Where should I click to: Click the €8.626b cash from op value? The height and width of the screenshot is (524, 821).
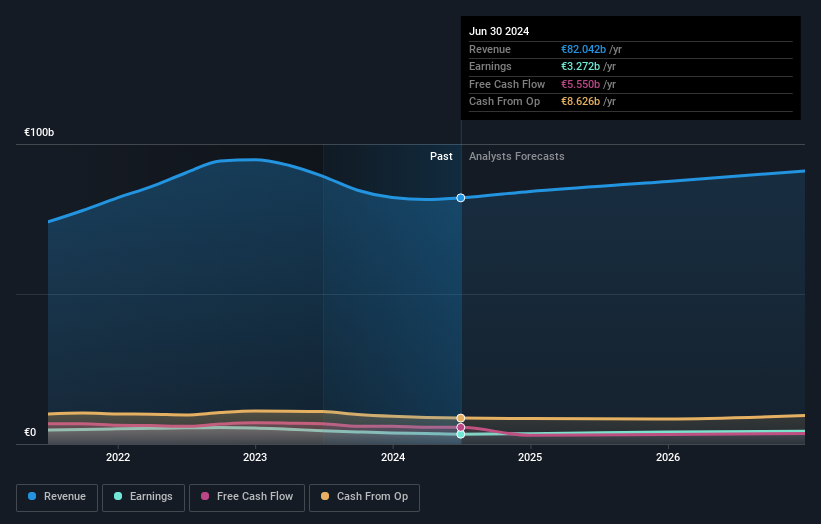tap(580, 102)
